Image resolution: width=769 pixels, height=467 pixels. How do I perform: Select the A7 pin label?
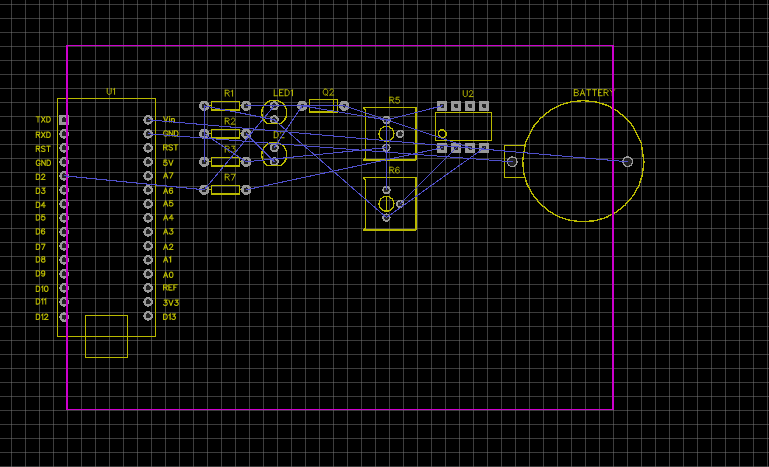pyautogui.click(x=168, y=176)
